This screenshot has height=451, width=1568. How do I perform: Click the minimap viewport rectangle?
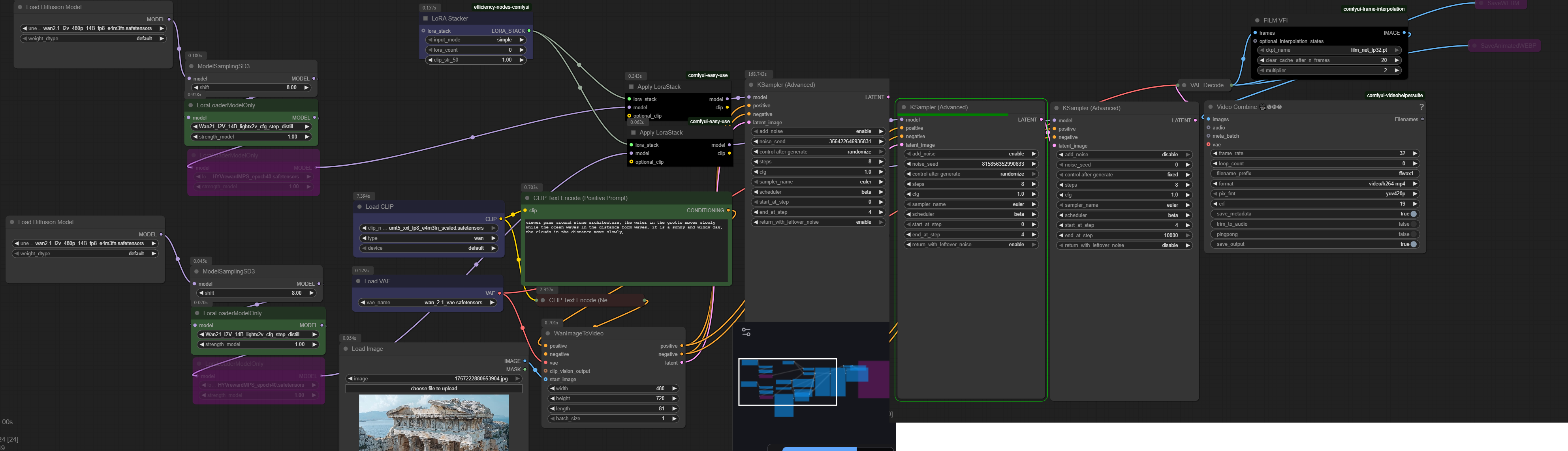[x=787, y=382]
